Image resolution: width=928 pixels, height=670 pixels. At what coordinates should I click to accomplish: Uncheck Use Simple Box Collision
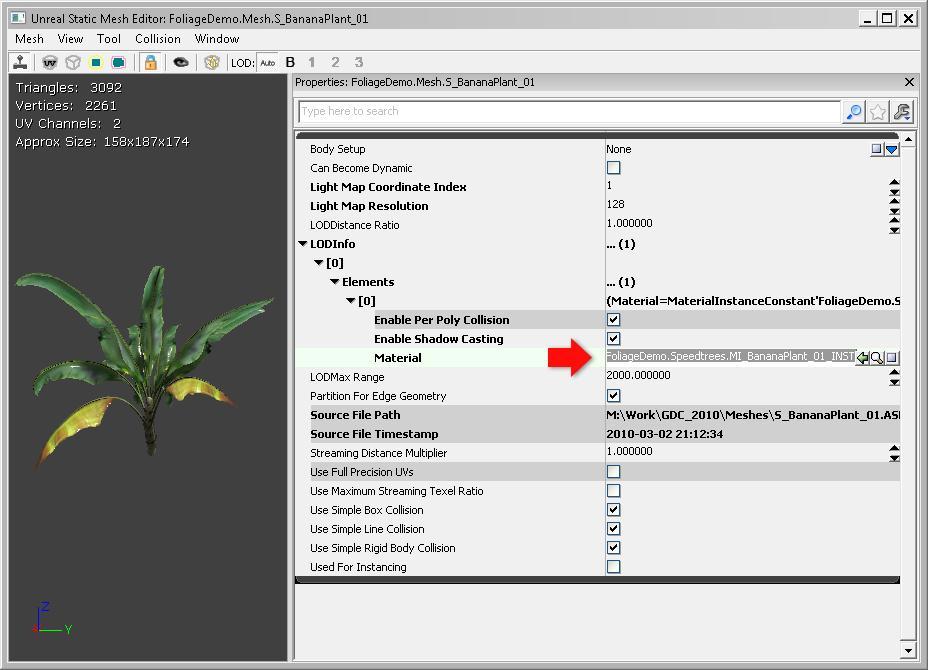614,510
